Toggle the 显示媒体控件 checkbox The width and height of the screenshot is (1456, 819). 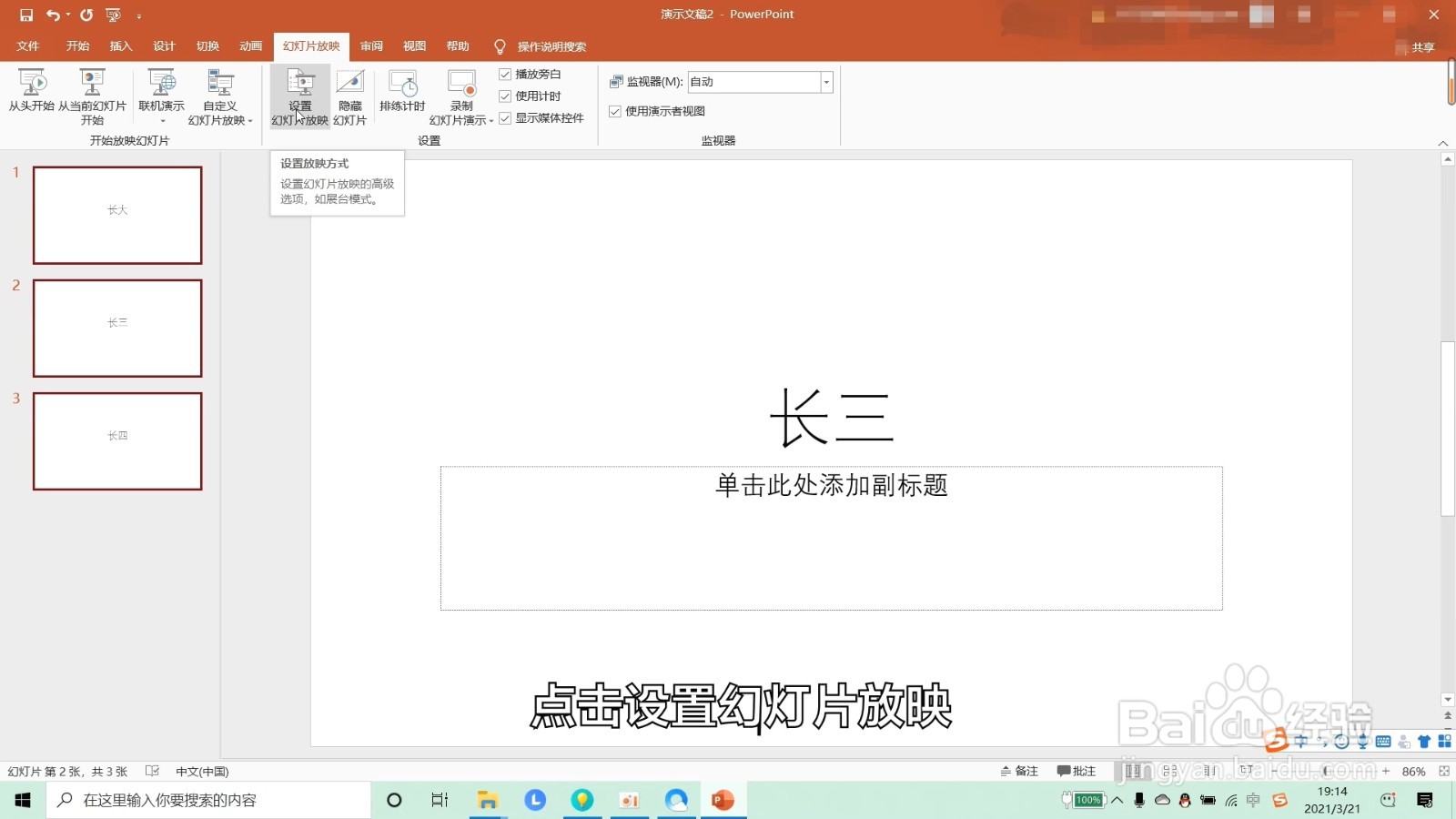pos(505,117)
